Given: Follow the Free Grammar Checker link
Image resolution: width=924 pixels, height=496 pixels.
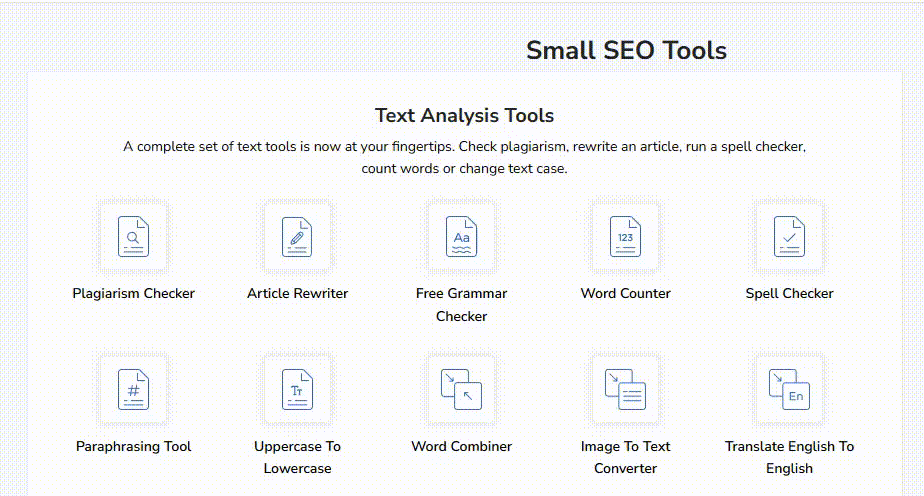Looking at the screenshot, I should pos(461,305).
